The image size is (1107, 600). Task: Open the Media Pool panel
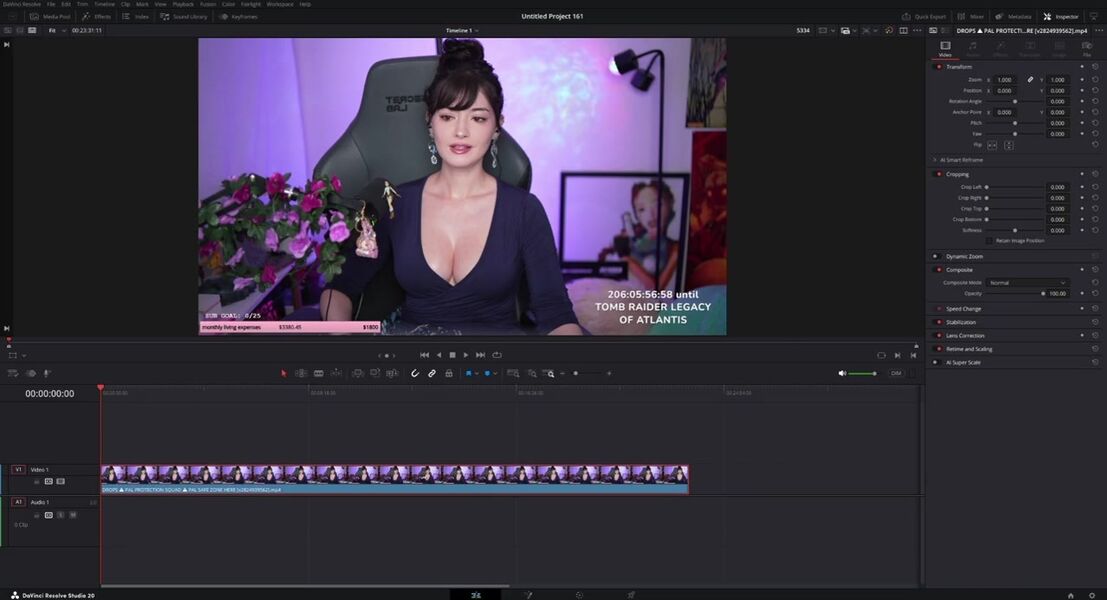(49, 16)
